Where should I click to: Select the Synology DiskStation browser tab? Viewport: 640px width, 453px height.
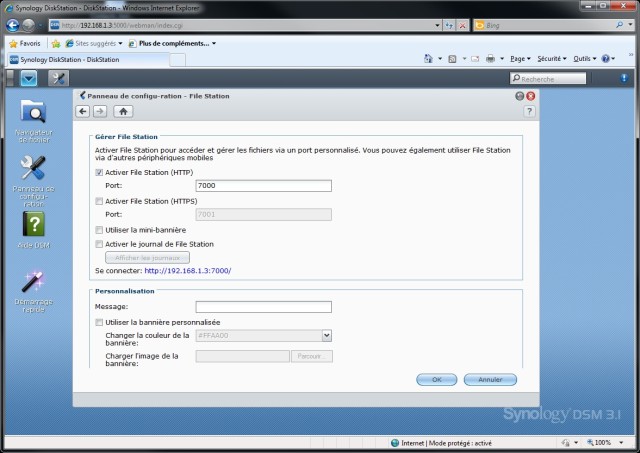click(x=88, y=60)
